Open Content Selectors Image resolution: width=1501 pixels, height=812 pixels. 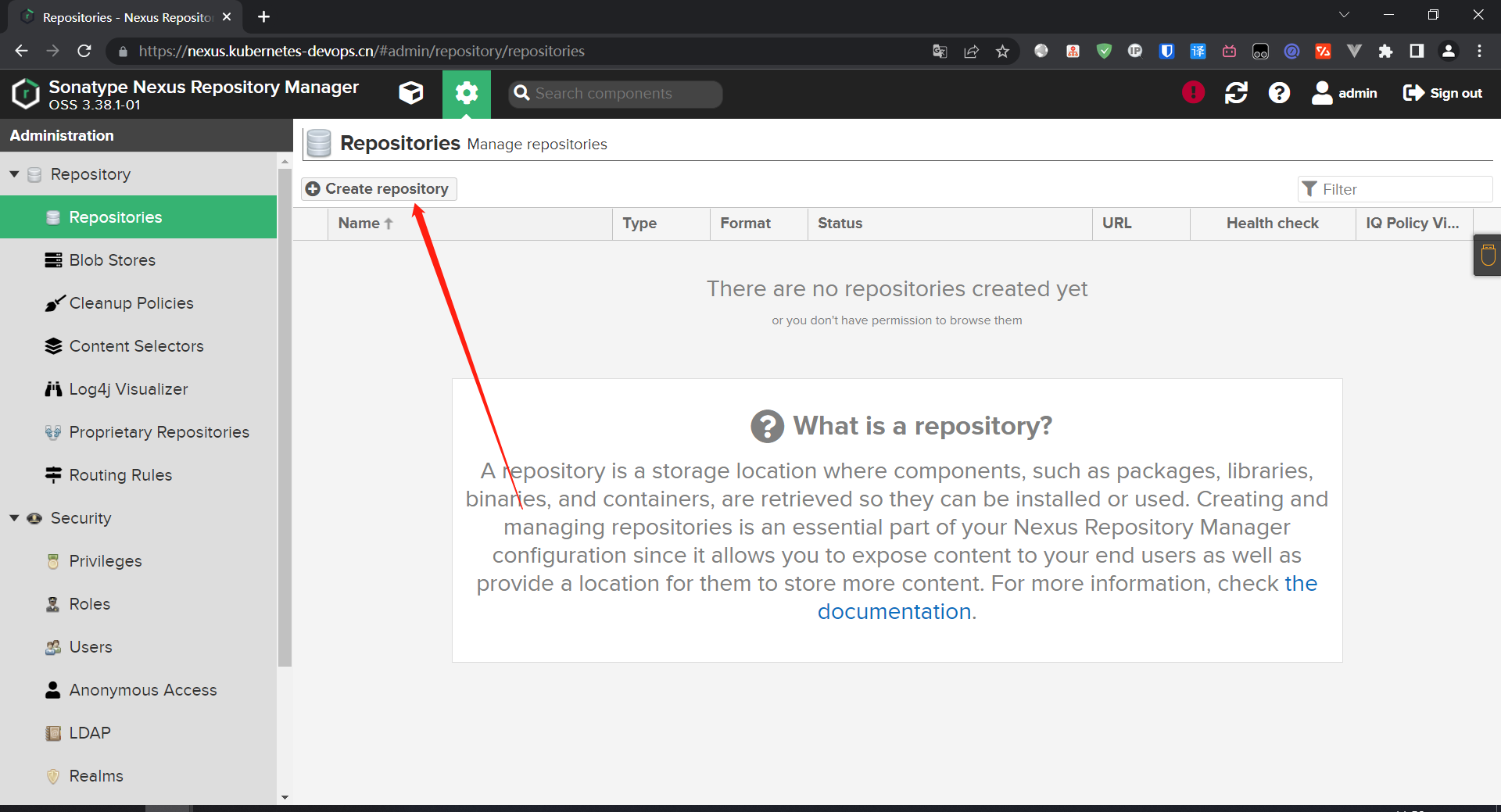138,346
